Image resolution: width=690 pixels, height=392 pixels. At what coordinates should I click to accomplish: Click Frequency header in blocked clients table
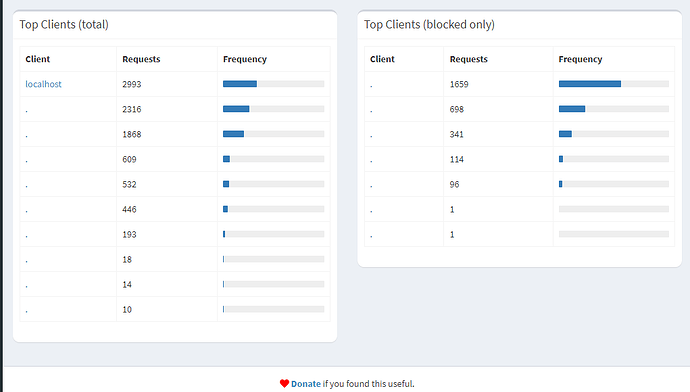tap(580, 59)
